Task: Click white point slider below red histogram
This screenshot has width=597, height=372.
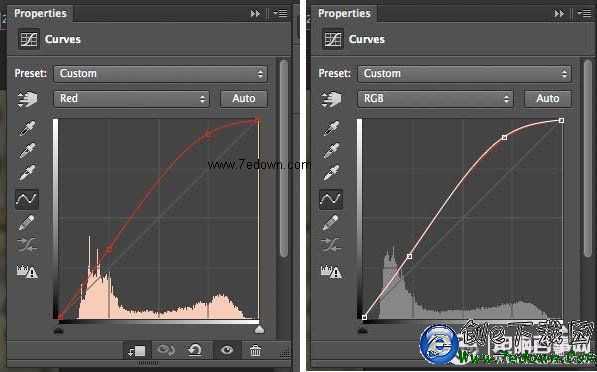Action: click(x=259, y=329)
